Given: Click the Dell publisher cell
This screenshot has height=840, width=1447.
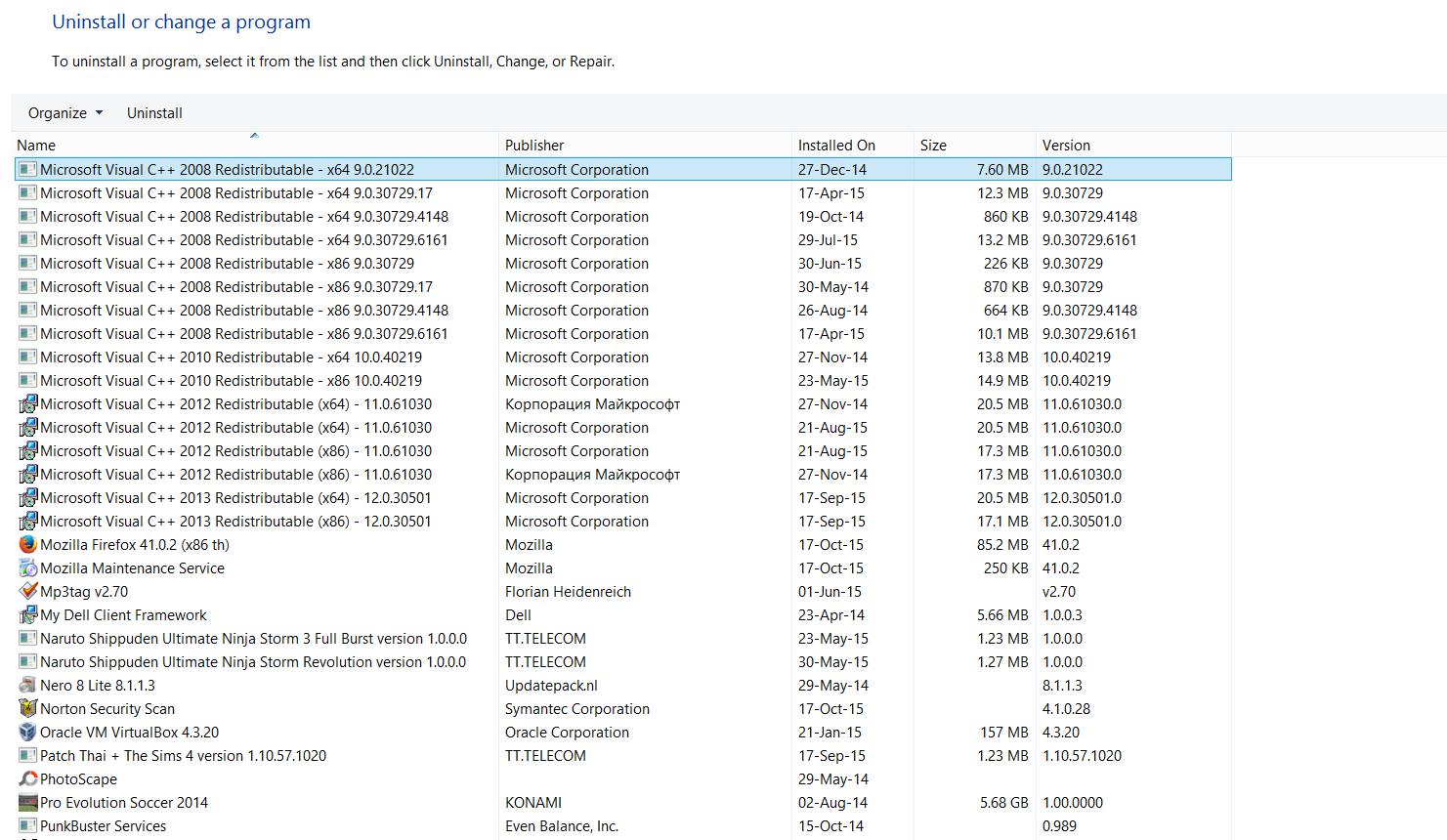Looking at the screenshot, I should [518, 615].
